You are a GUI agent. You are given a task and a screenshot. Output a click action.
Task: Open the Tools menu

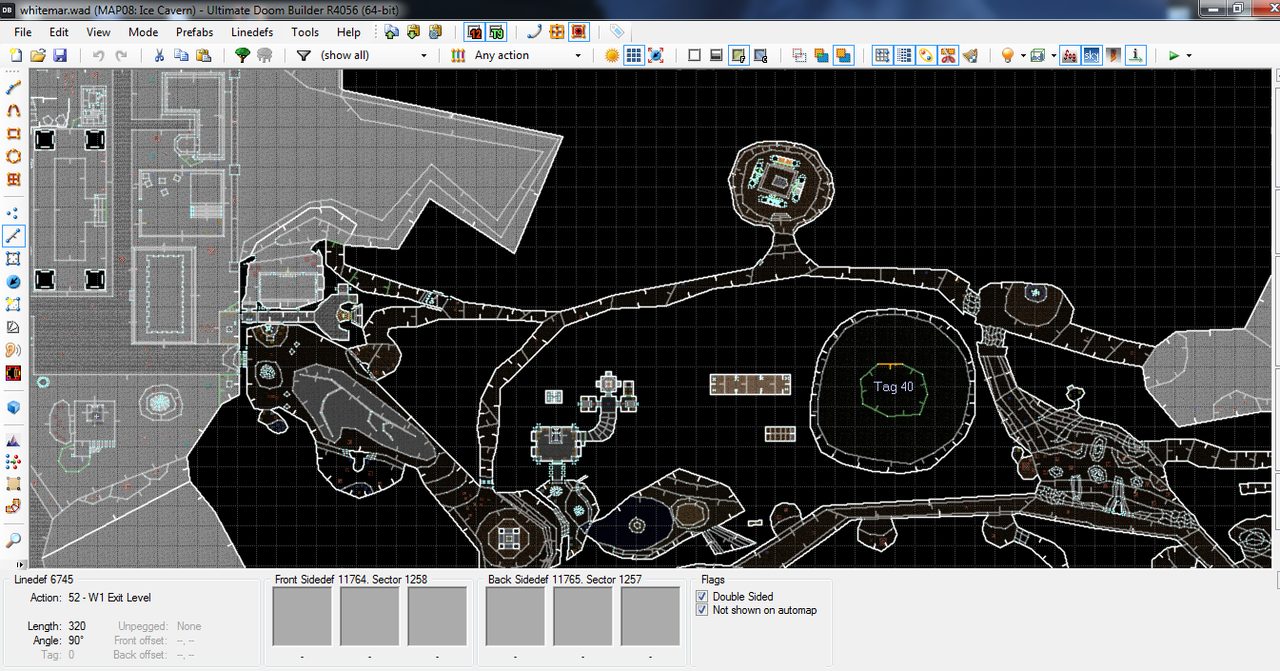pos(305,32)
